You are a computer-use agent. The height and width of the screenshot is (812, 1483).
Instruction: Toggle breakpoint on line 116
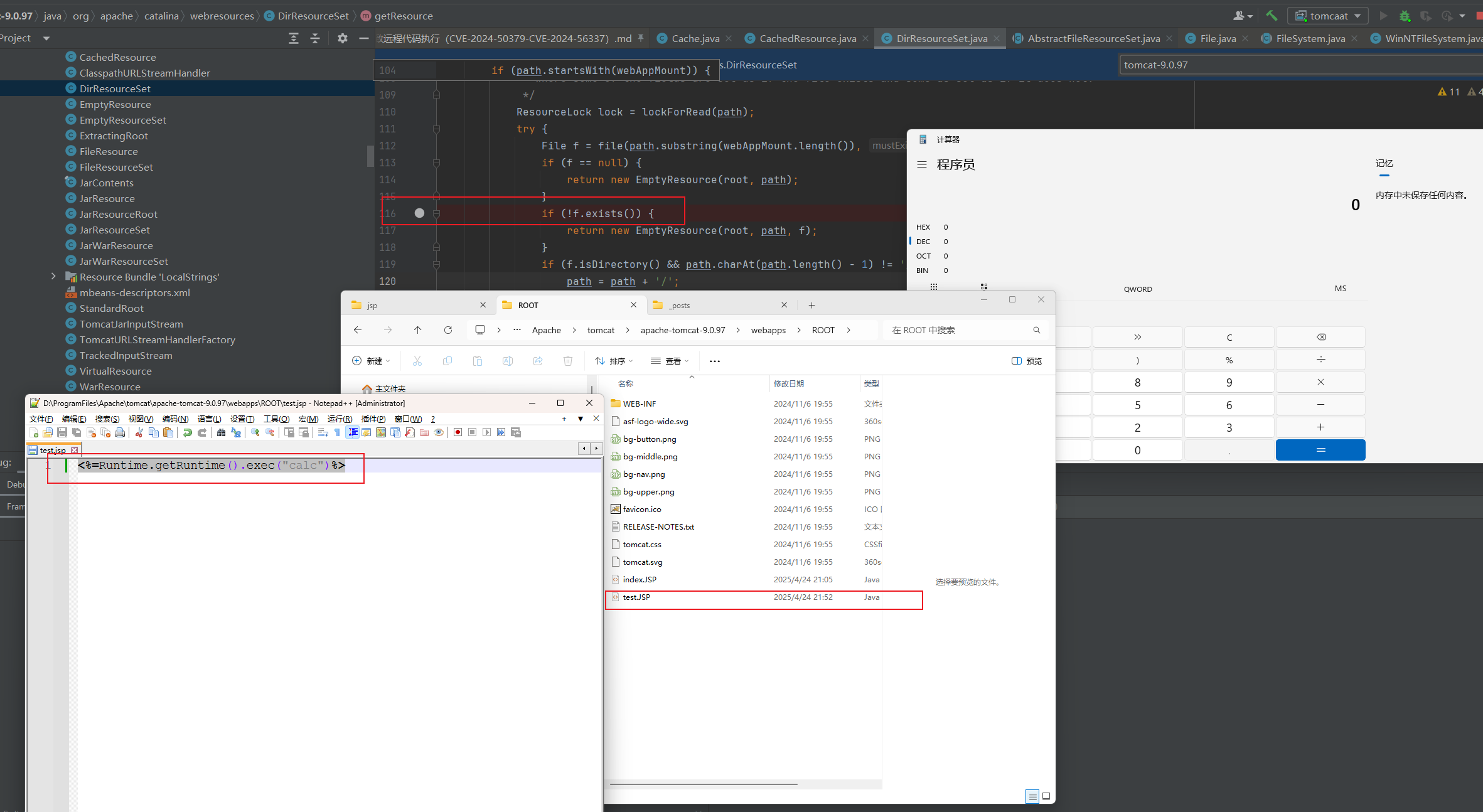(x=419, y=213)
